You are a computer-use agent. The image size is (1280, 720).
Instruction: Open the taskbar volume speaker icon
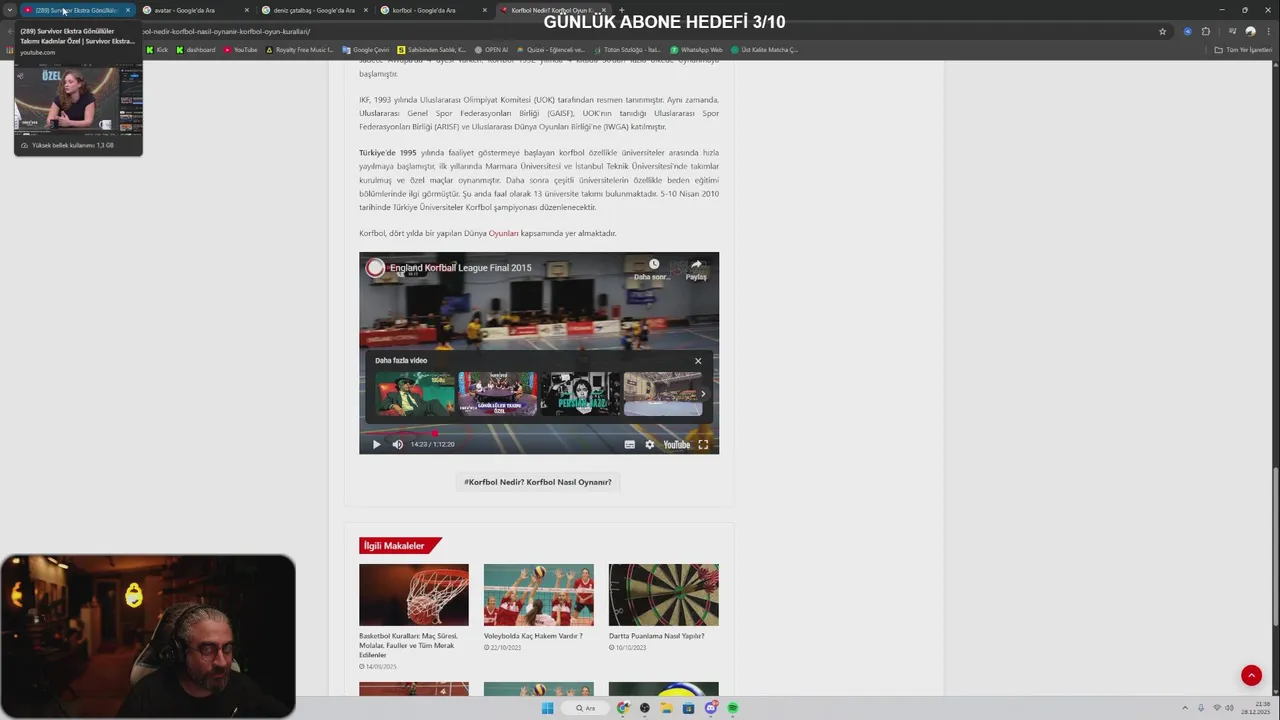(1231, 708)
